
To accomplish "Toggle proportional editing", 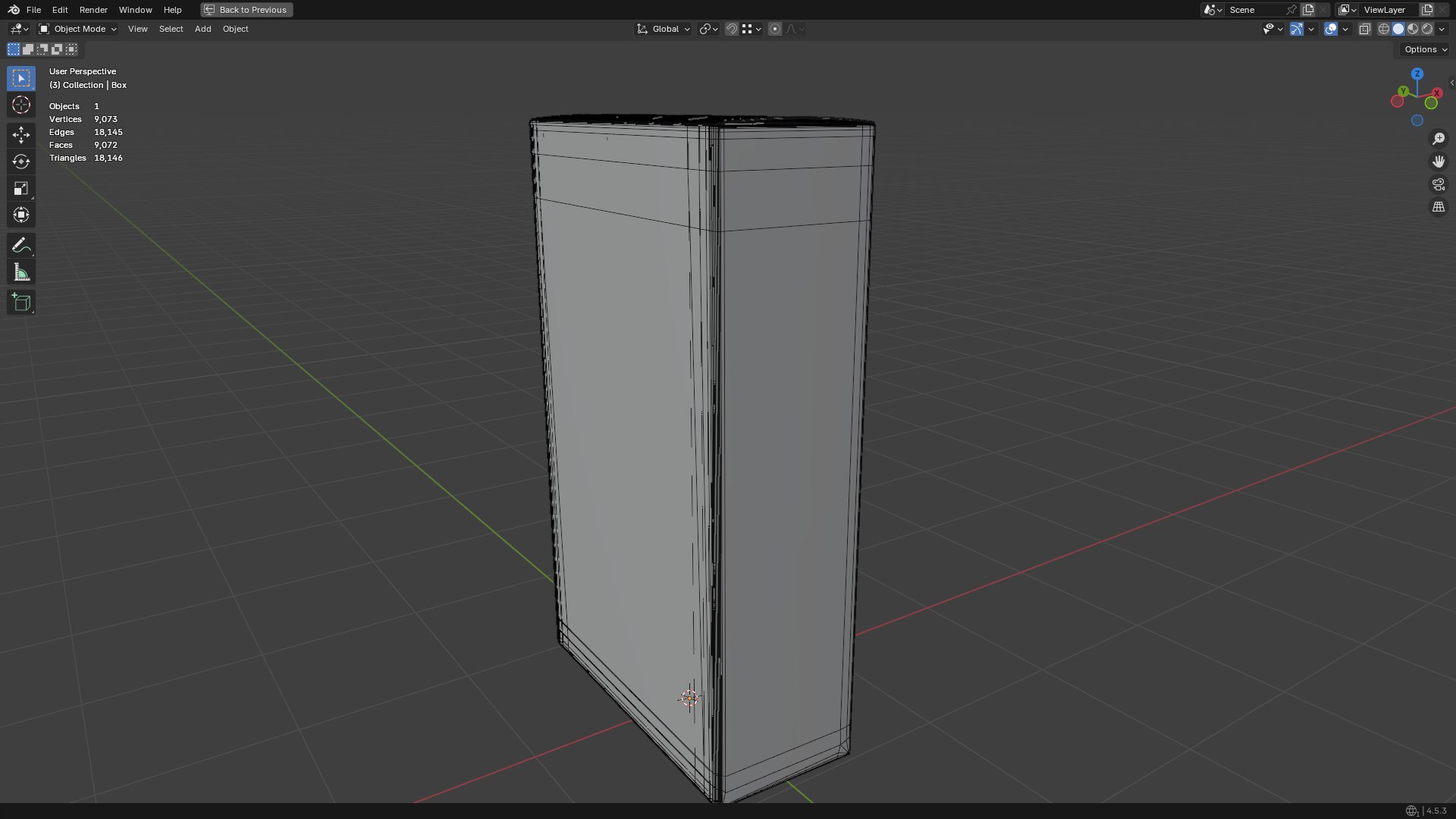I will [x=774, y=29].
